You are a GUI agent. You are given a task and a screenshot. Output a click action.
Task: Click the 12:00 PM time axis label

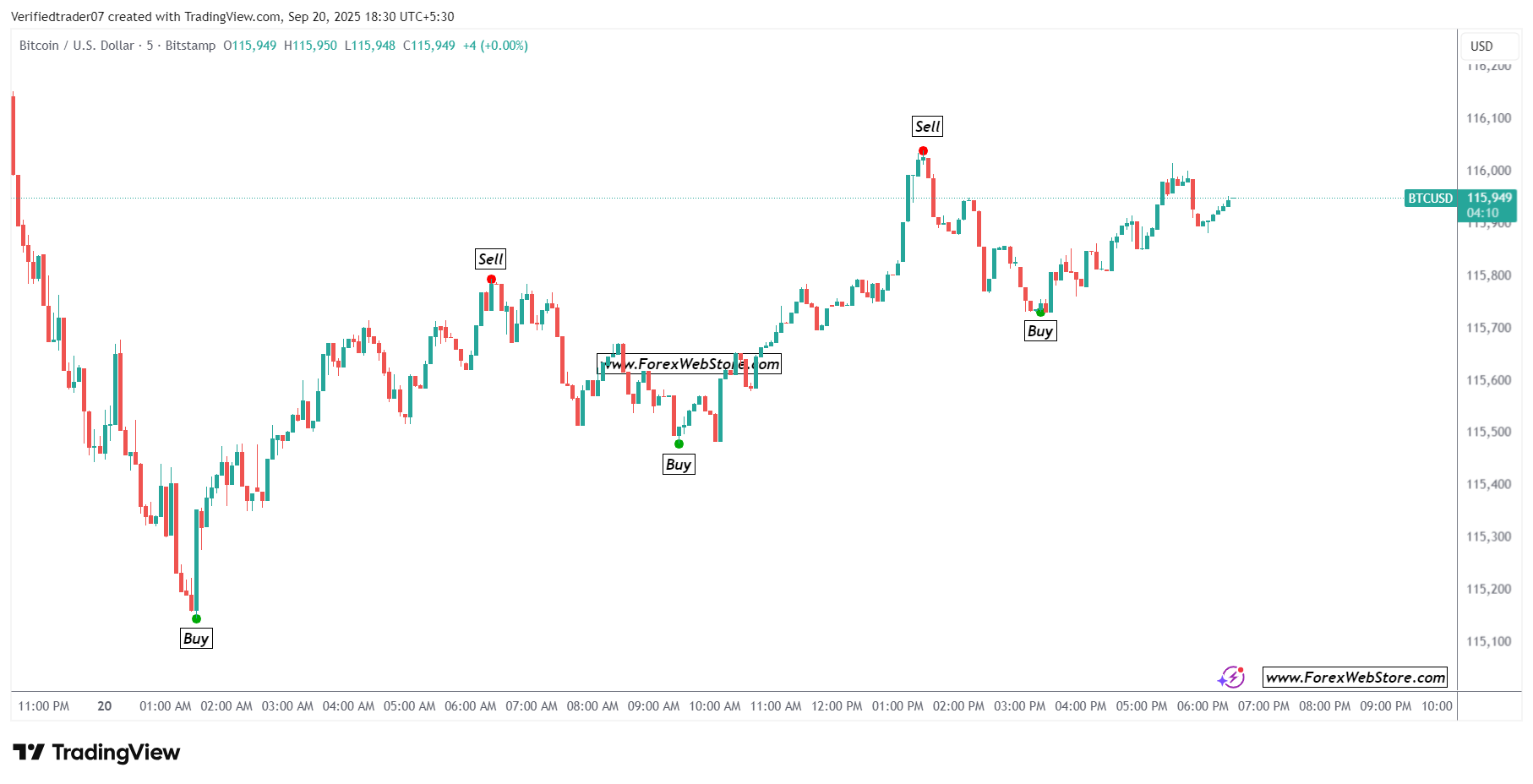pos(837,706)
